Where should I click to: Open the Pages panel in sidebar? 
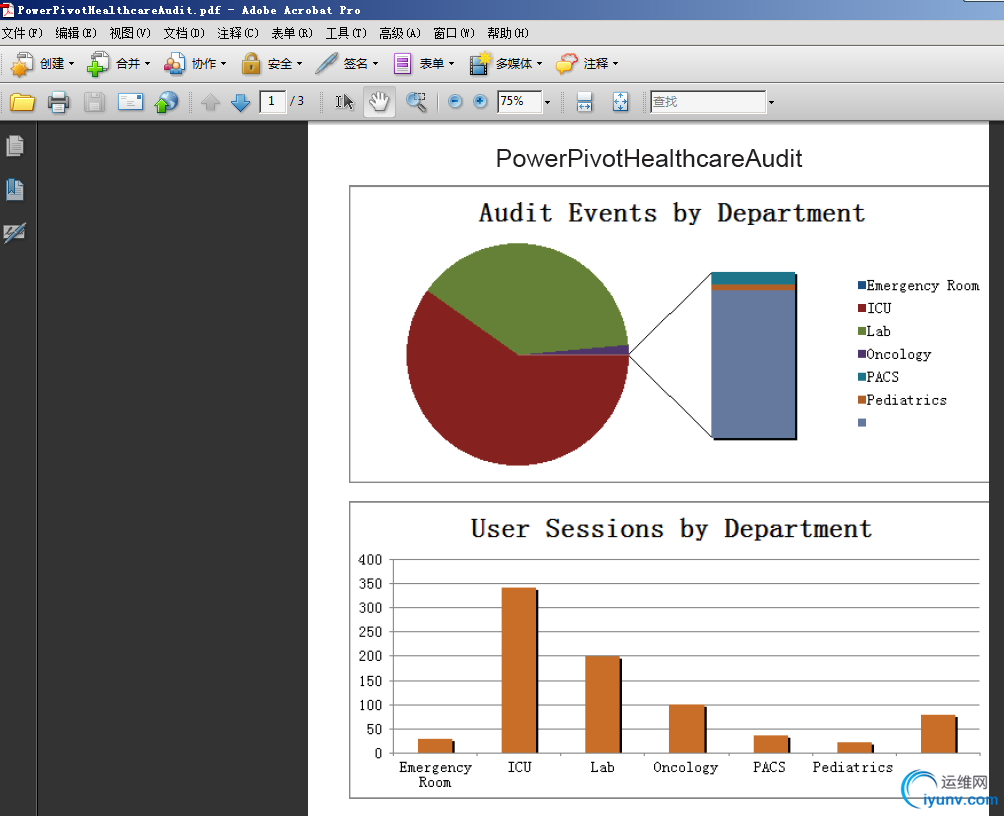pos(15,146)
